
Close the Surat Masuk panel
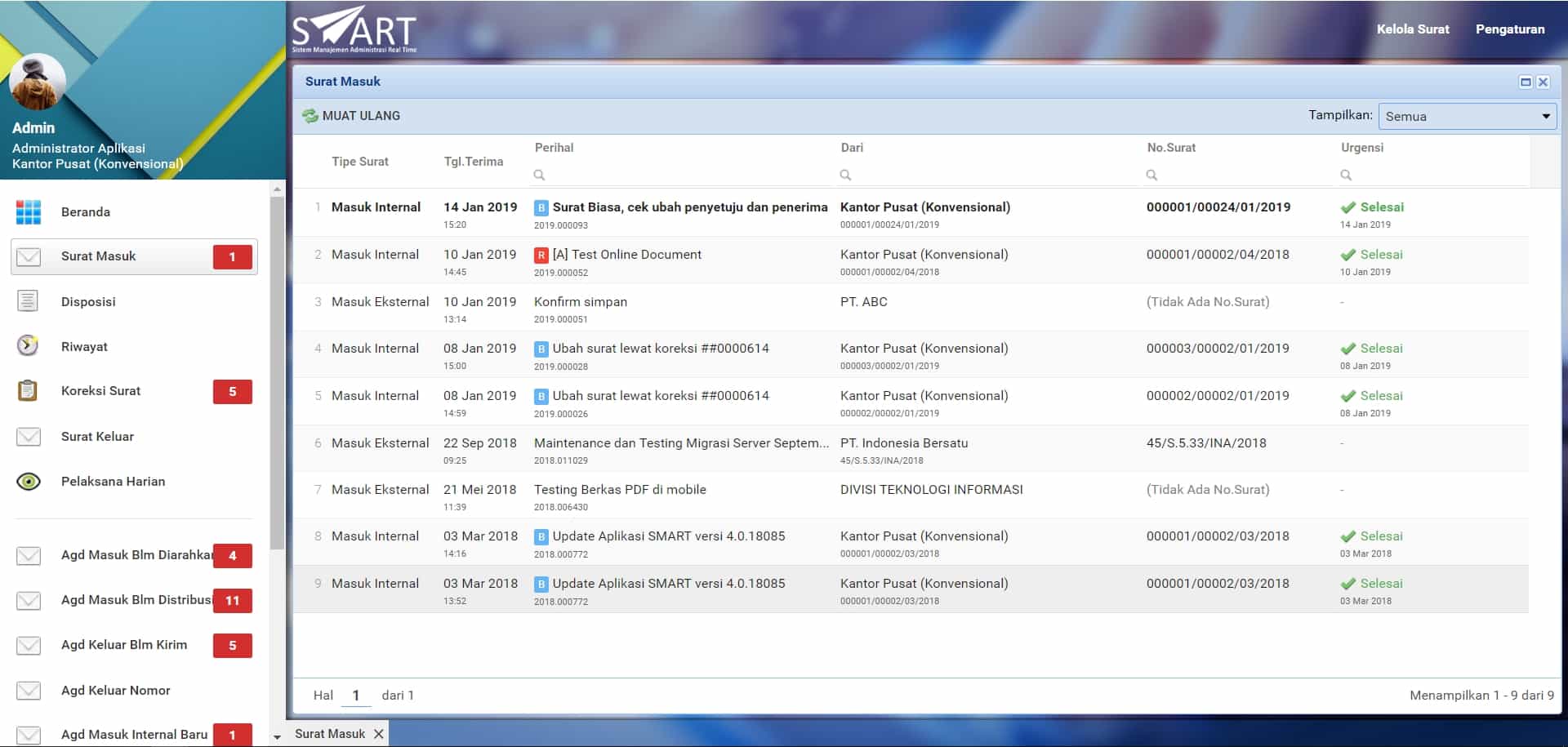[1543, 82]
